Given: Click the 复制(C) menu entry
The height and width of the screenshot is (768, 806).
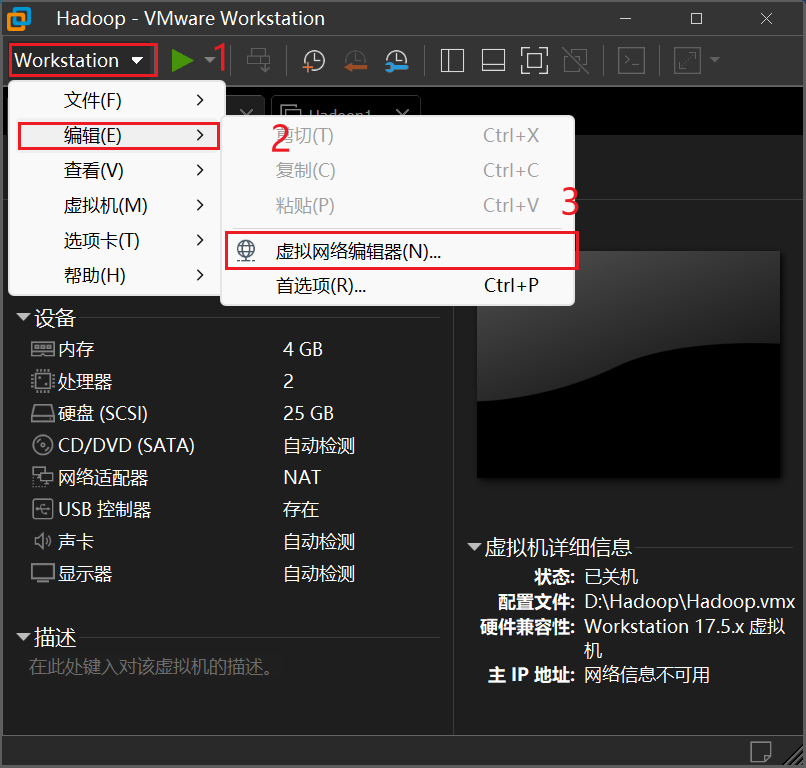Looking at the screenshot, I should [398, 170].
